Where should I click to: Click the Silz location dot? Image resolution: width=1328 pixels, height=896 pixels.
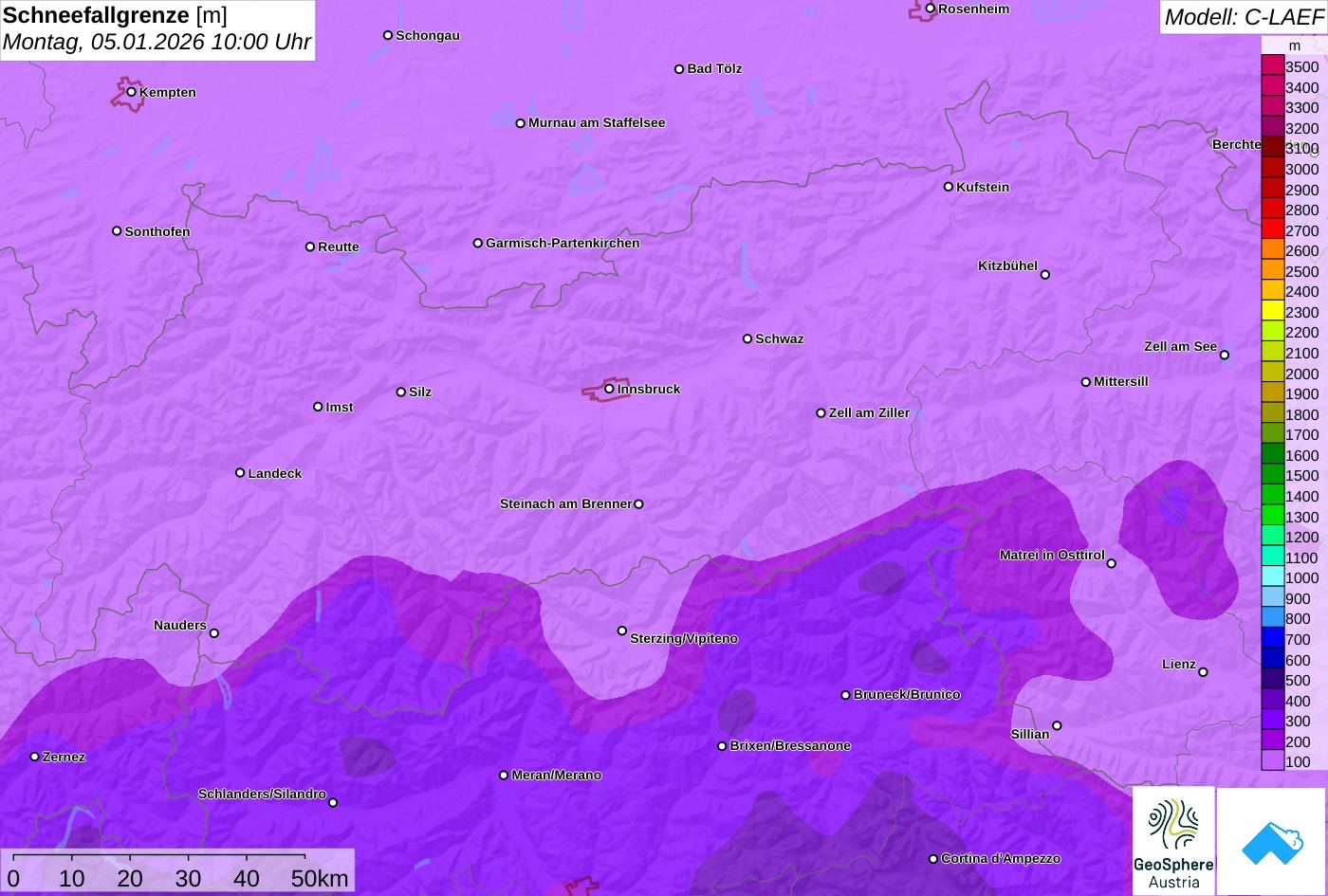pos(401,392)
